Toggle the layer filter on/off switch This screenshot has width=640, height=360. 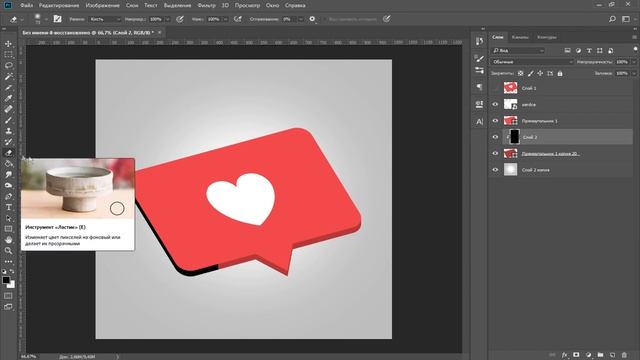click(635, 50)
